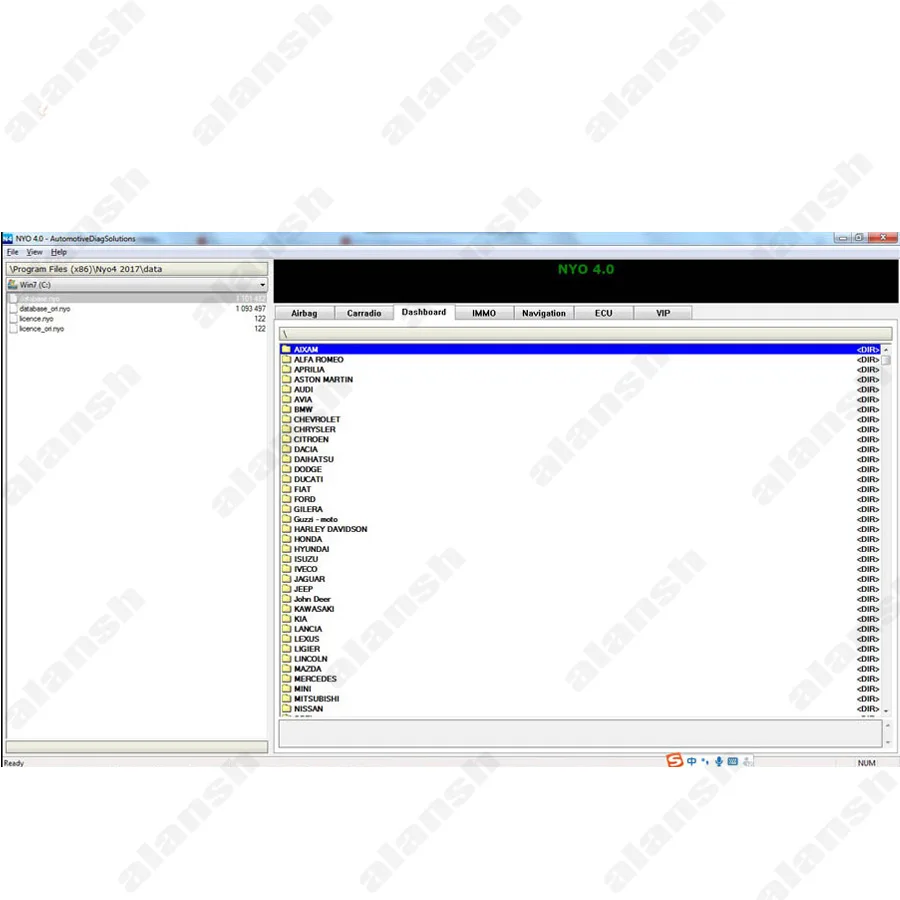Click the microphone voice input icon
900x900 pixels.
719,761
